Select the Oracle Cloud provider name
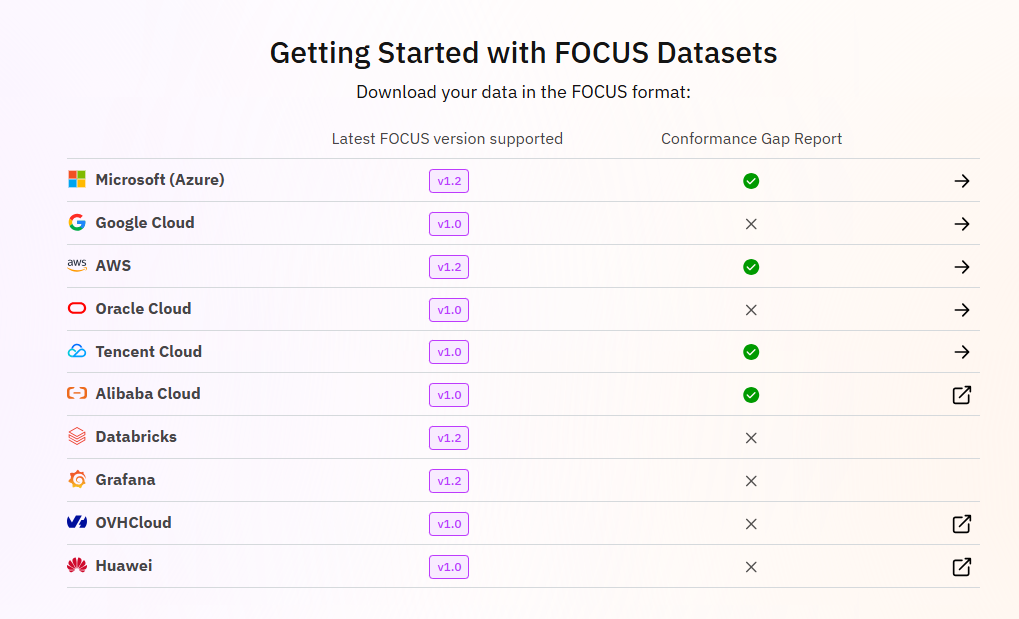Screen dimensions: 1019x619 (x=143, y=309)
